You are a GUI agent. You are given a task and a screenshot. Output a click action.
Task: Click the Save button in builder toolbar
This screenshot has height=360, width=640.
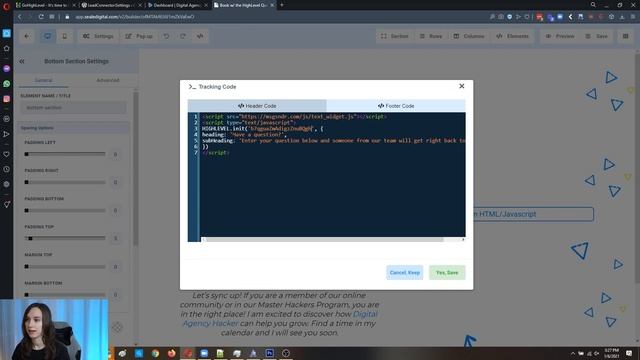pos(597,36)
